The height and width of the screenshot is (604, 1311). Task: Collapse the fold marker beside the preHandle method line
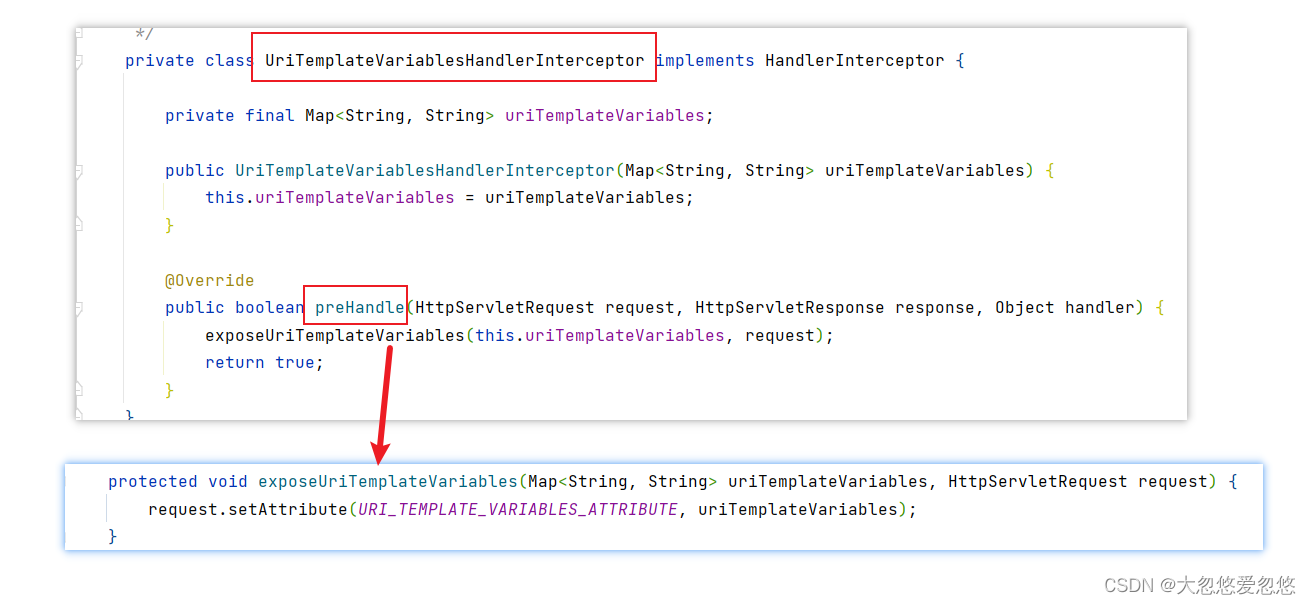pos(79,309)
